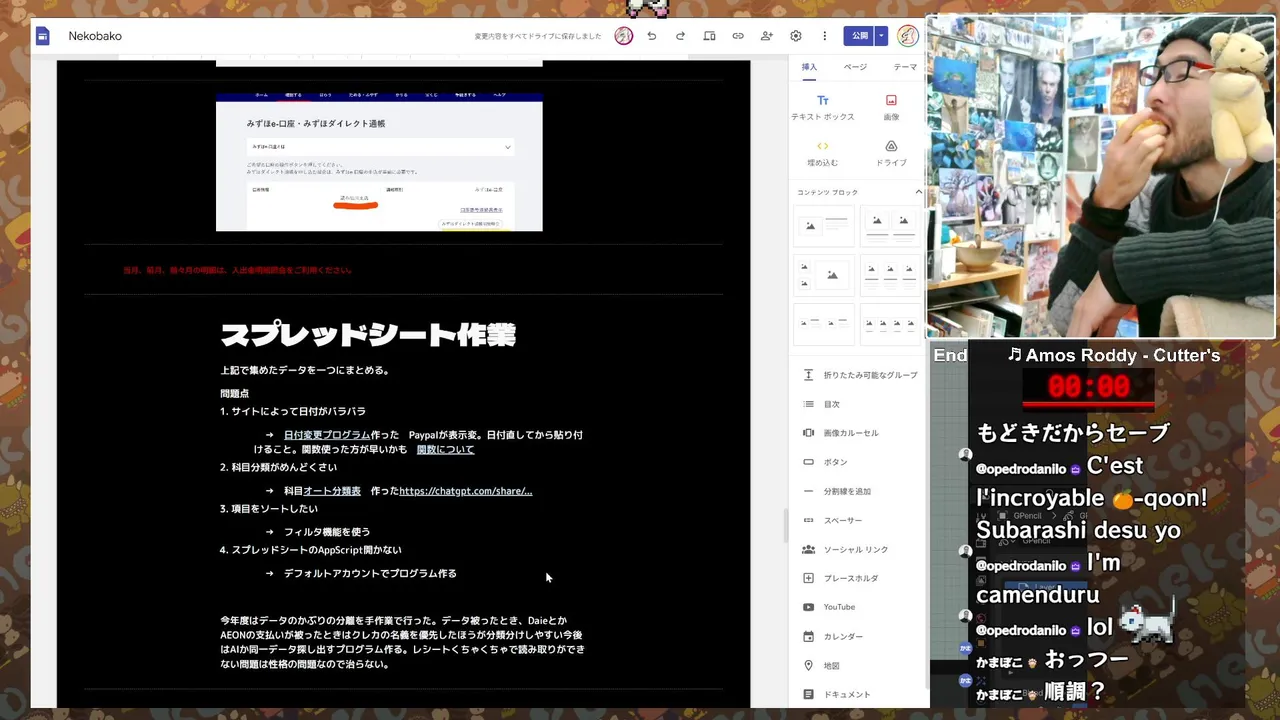The image size is (1280, 720).
Task: Copy the published site link
Action: (x=738, y=36)
